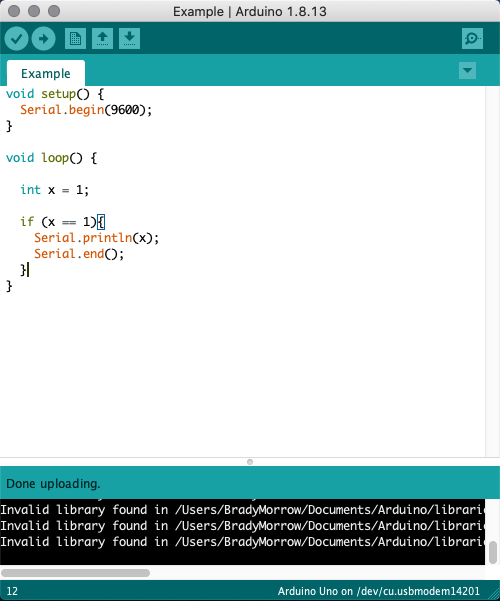The width and height of the screenshot is (500, 601).
Task: Click on 'Serial.println(x);' line
Action: [x=96, y=238]
